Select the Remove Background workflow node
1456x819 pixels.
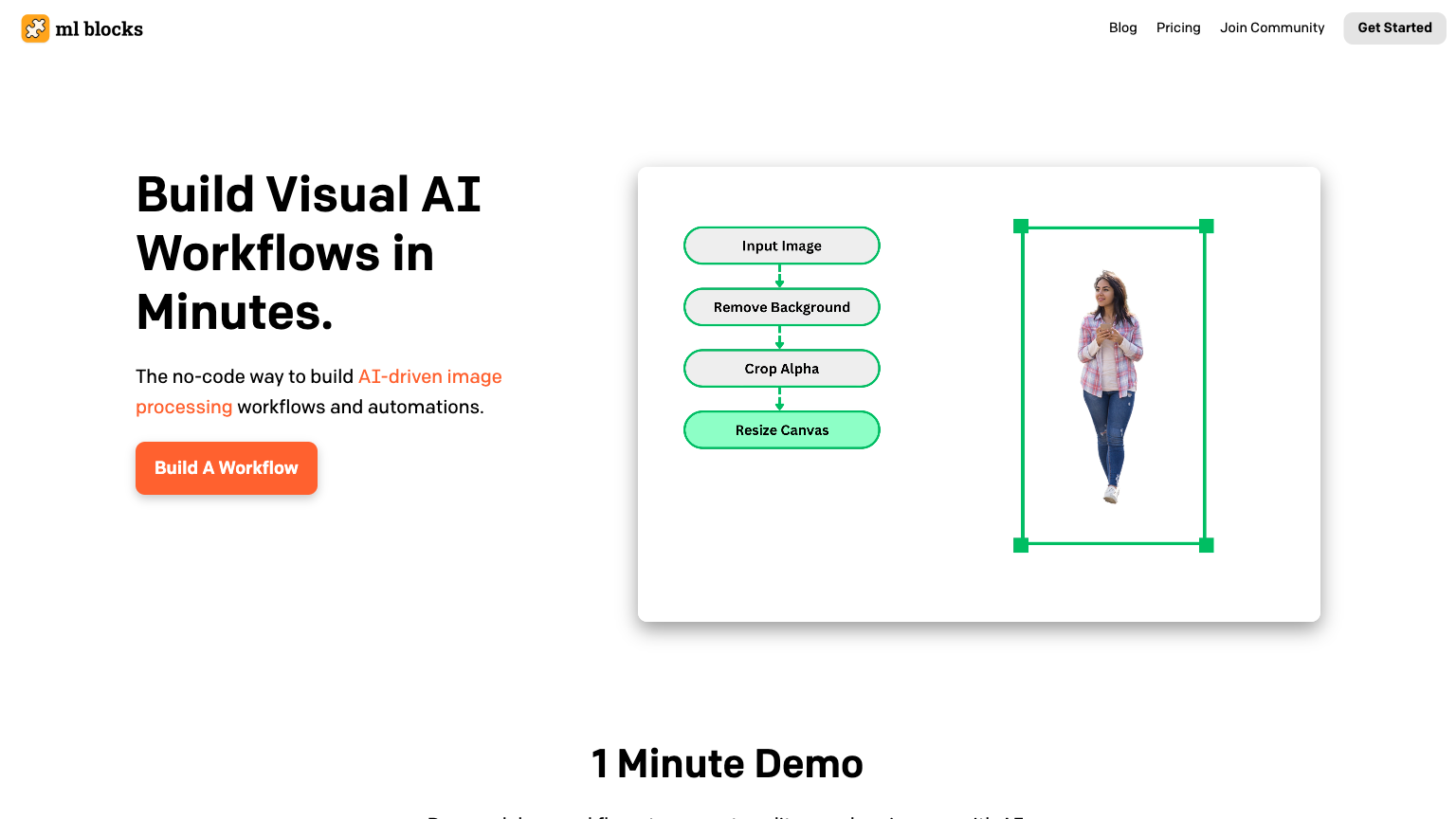click(782, 307)
